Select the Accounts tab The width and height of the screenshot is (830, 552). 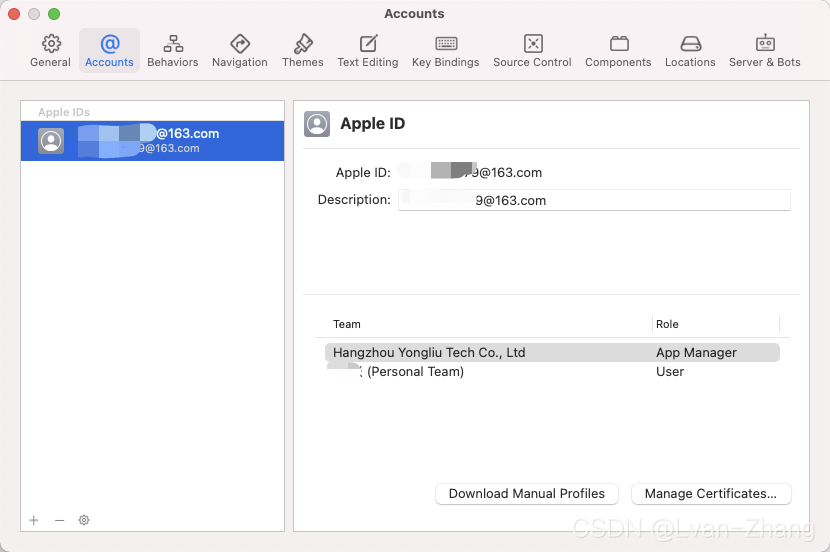110,51
